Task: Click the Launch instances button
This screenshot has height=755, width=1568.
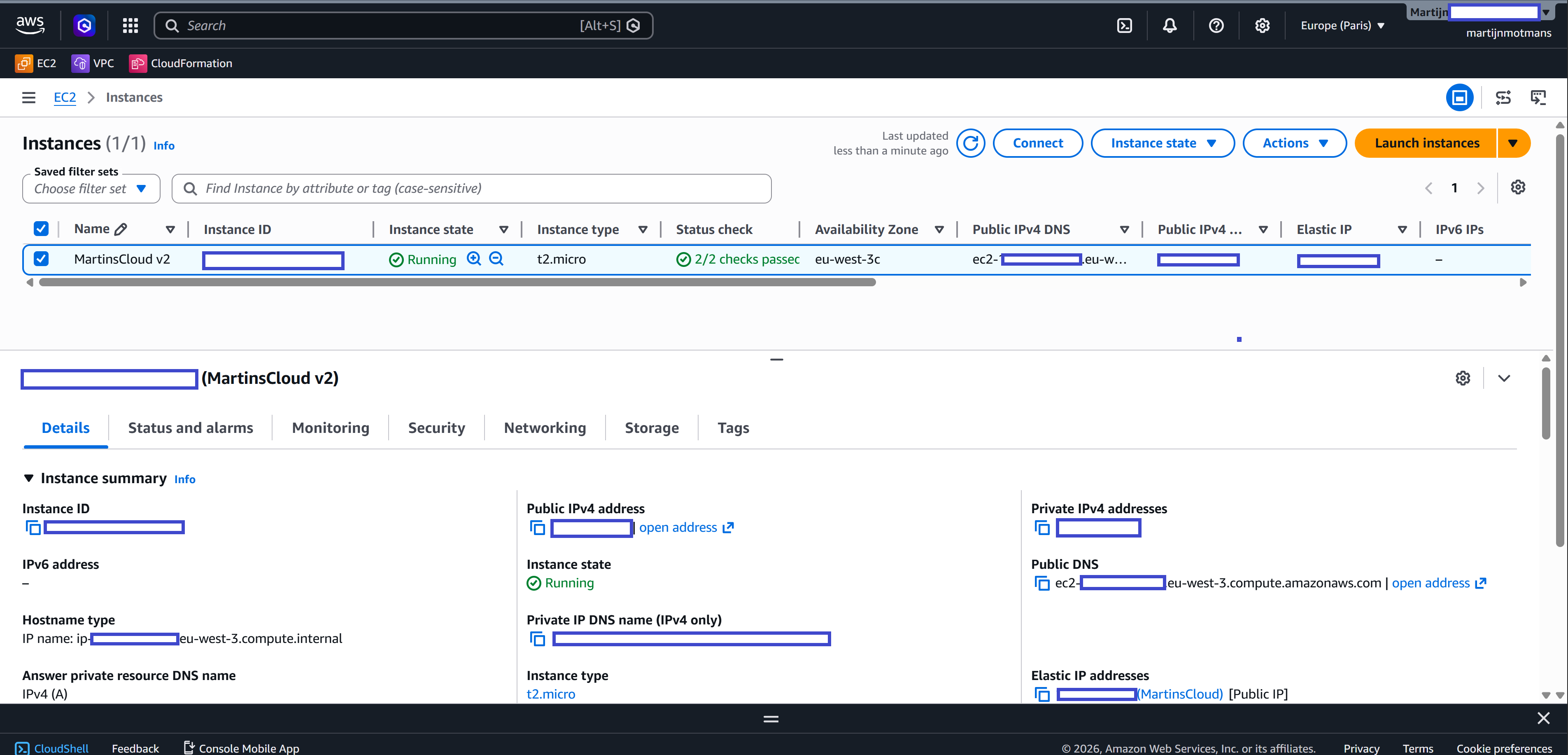Action: click(1426, 143)
